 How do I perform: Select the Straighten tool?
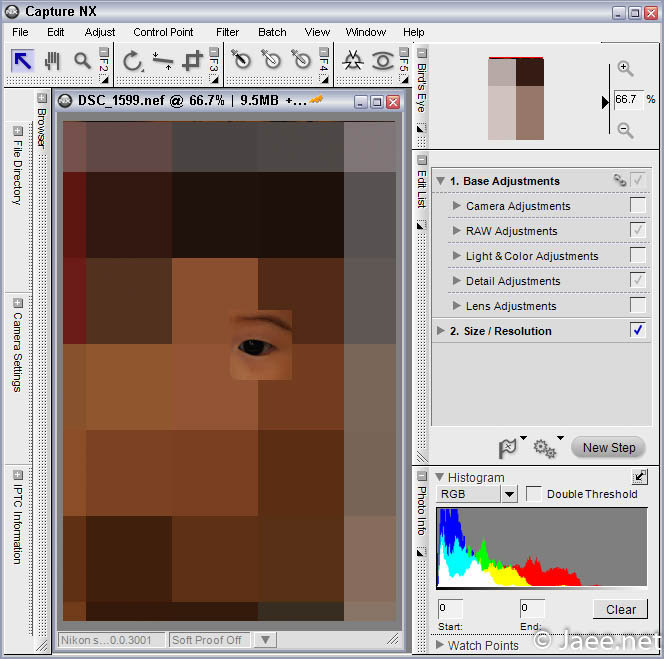coord(162,61)
